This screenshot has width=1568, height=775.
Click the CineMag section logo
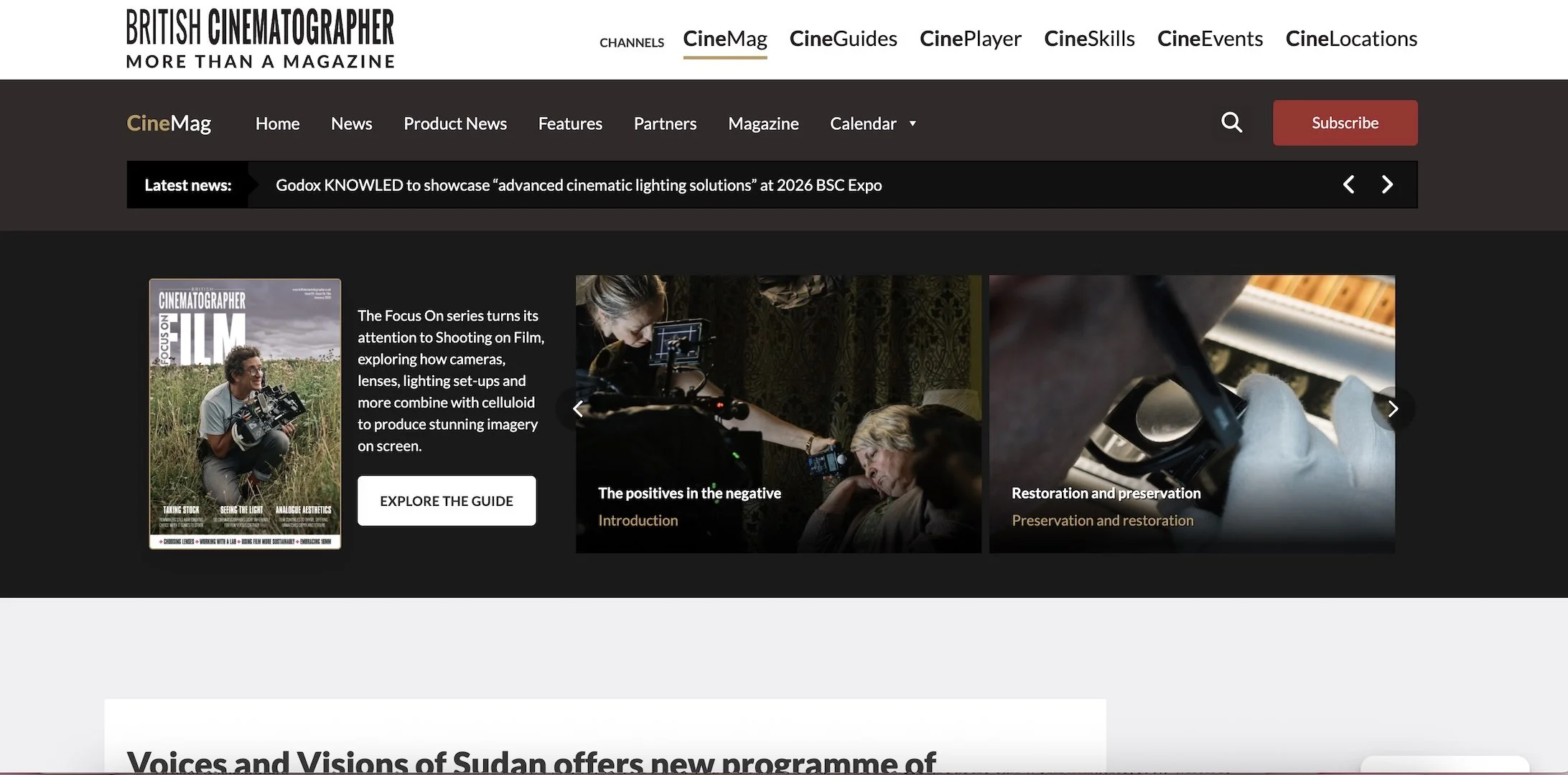click(x=169, y=123)
